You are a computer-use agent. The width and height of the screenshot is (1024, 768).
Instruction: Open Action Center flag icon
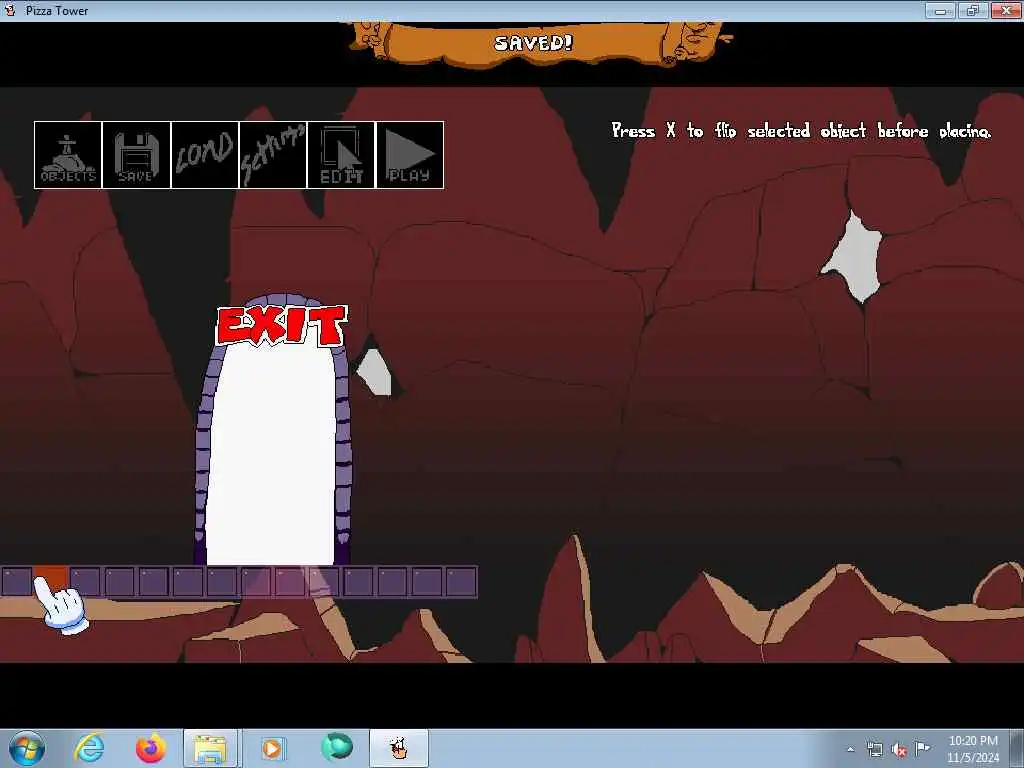[922, 748]
